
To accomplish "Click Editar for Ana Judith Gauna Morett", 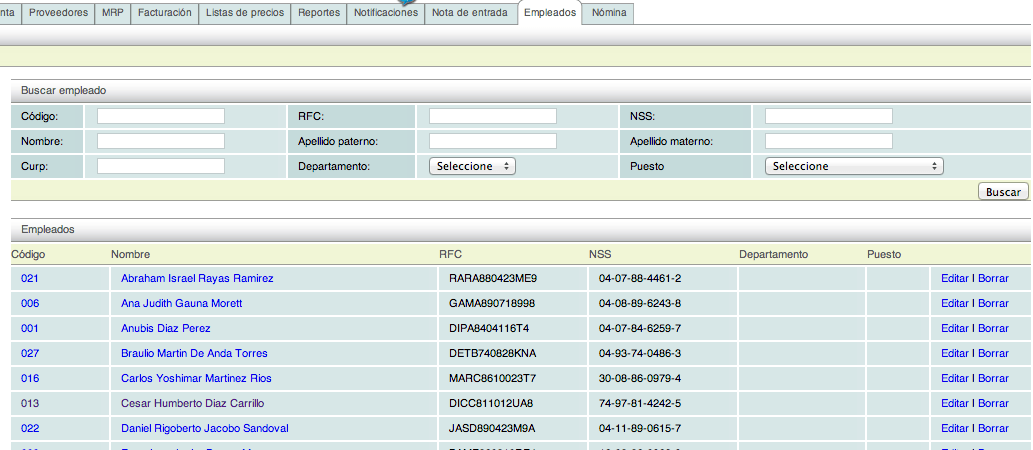I will [954, 303].
